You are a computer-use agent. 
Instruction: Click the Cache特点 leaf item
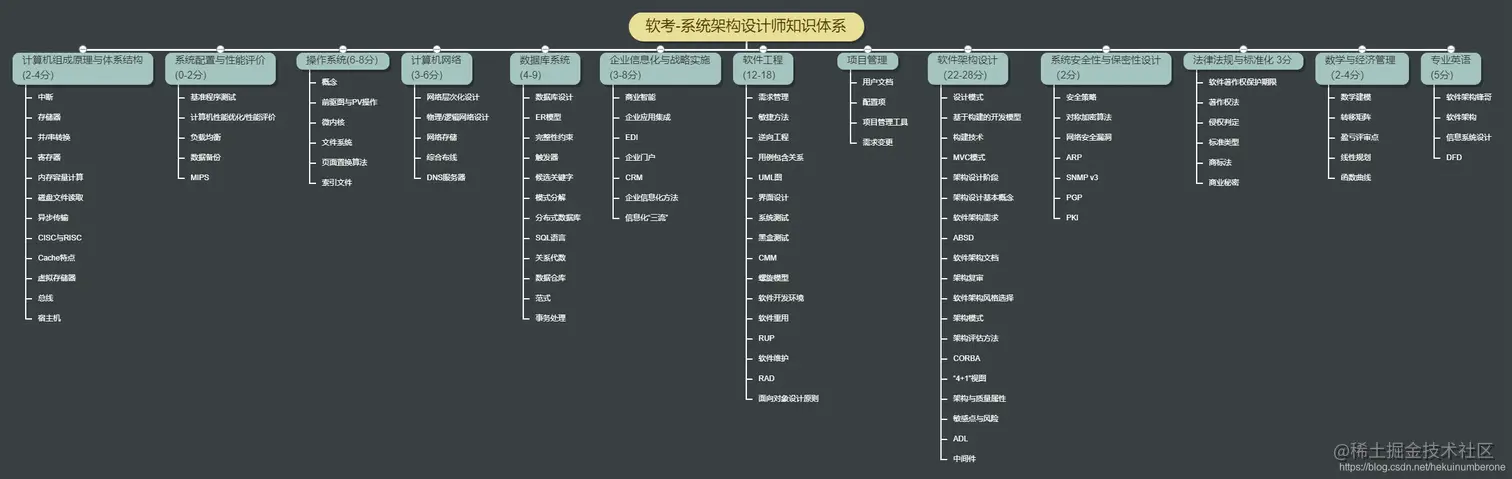56,257
